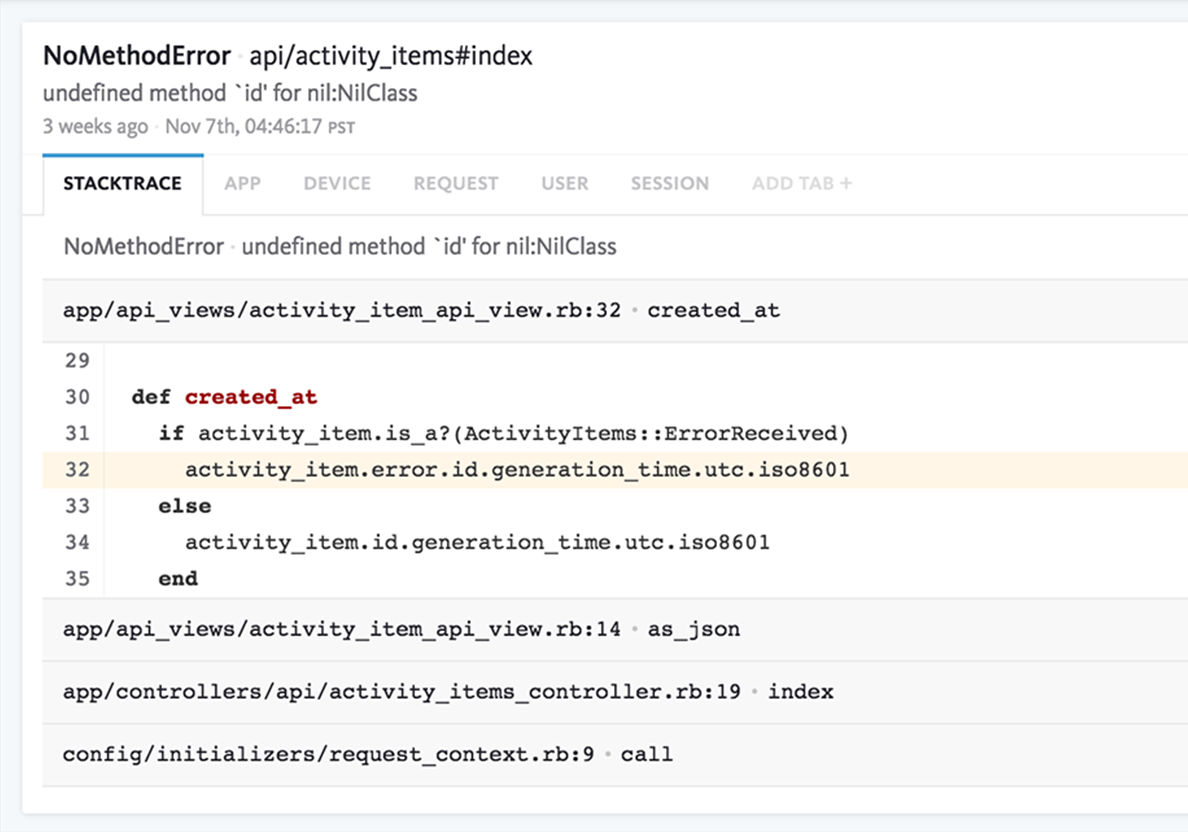The width and height of the screenshot is (1188, 832).
Task: Switch to the USER tab
Action: click(564, 184)
